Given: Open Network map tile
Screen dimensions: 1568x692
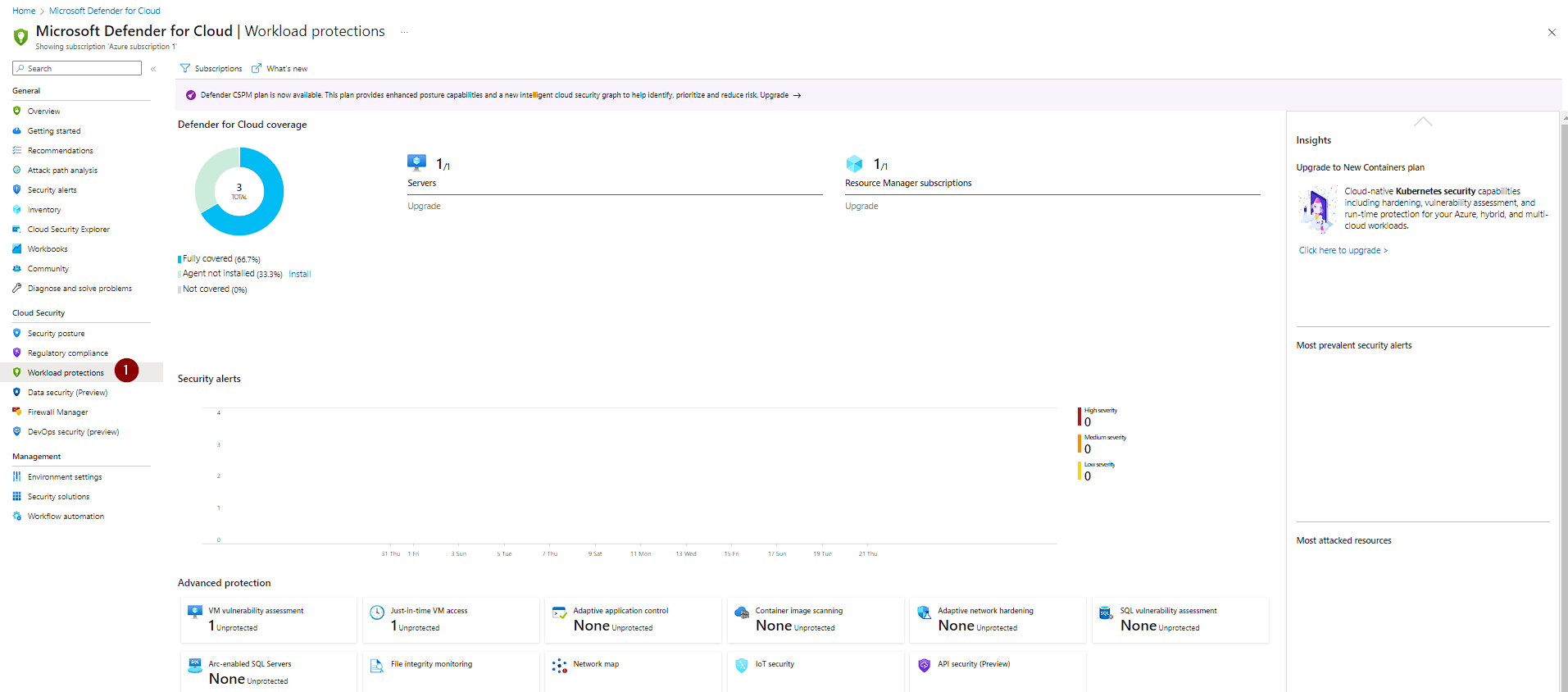Looking at the screenshot, I should pos(634,672).
